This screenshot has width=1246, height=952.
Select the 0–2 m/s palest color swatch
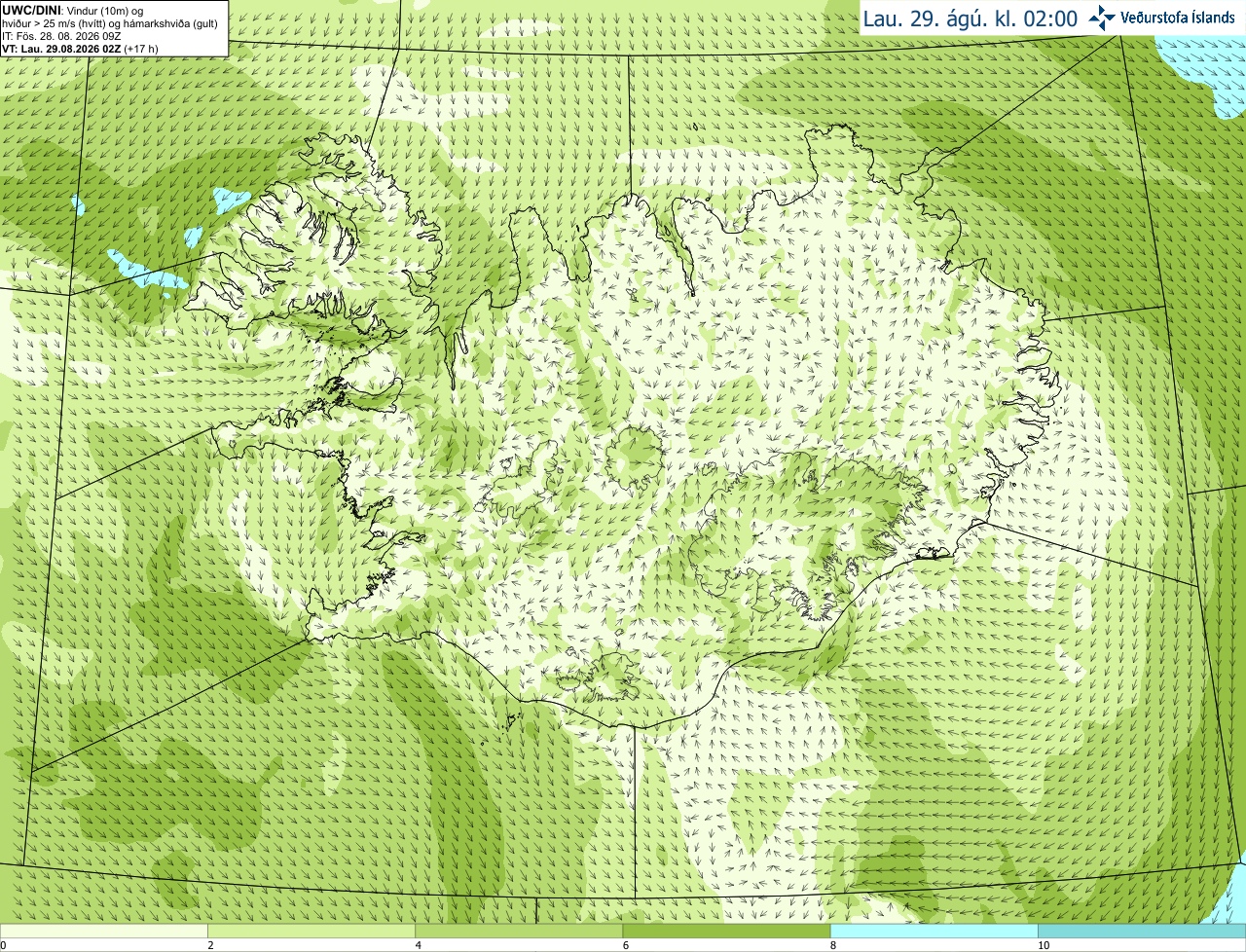pyautogui.click(x=103, y=932)
